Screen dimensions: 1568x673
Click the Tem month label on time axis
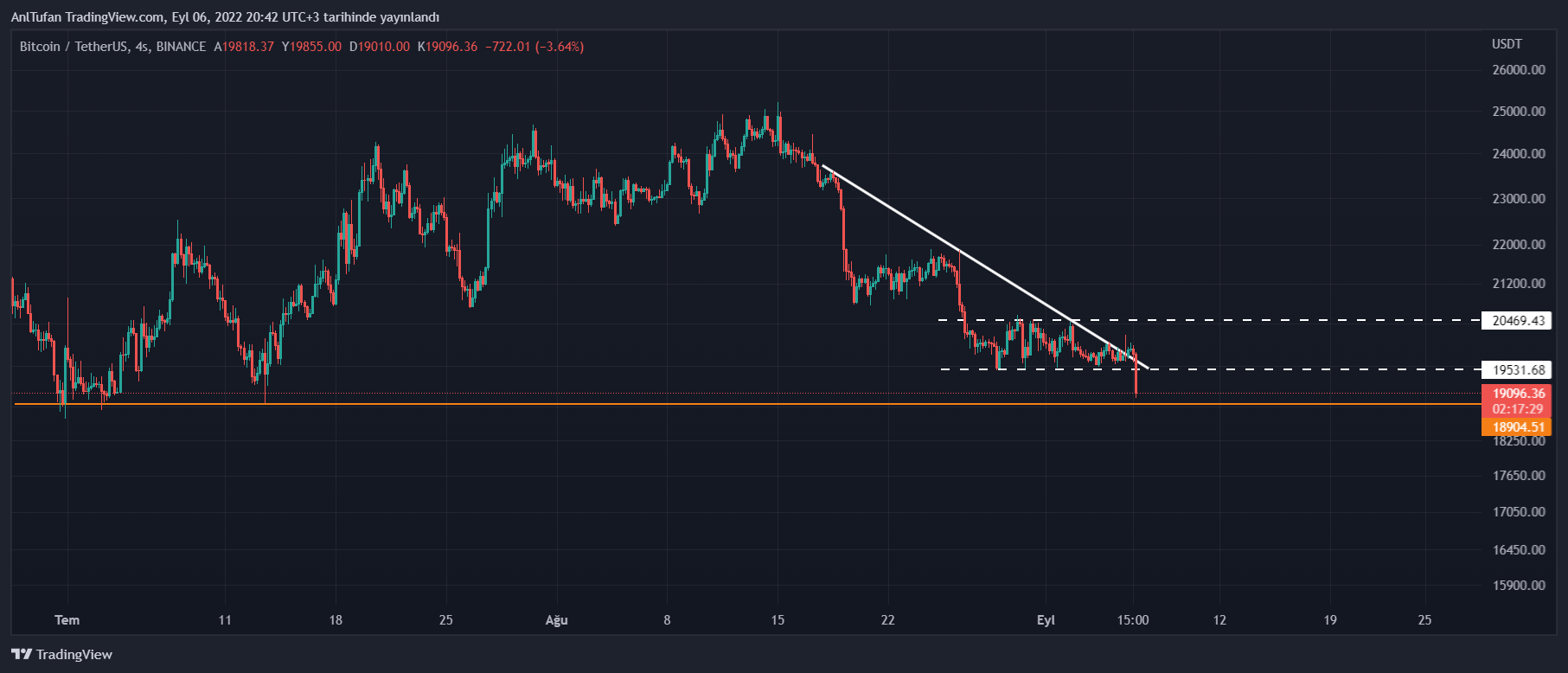pos(67,620)
